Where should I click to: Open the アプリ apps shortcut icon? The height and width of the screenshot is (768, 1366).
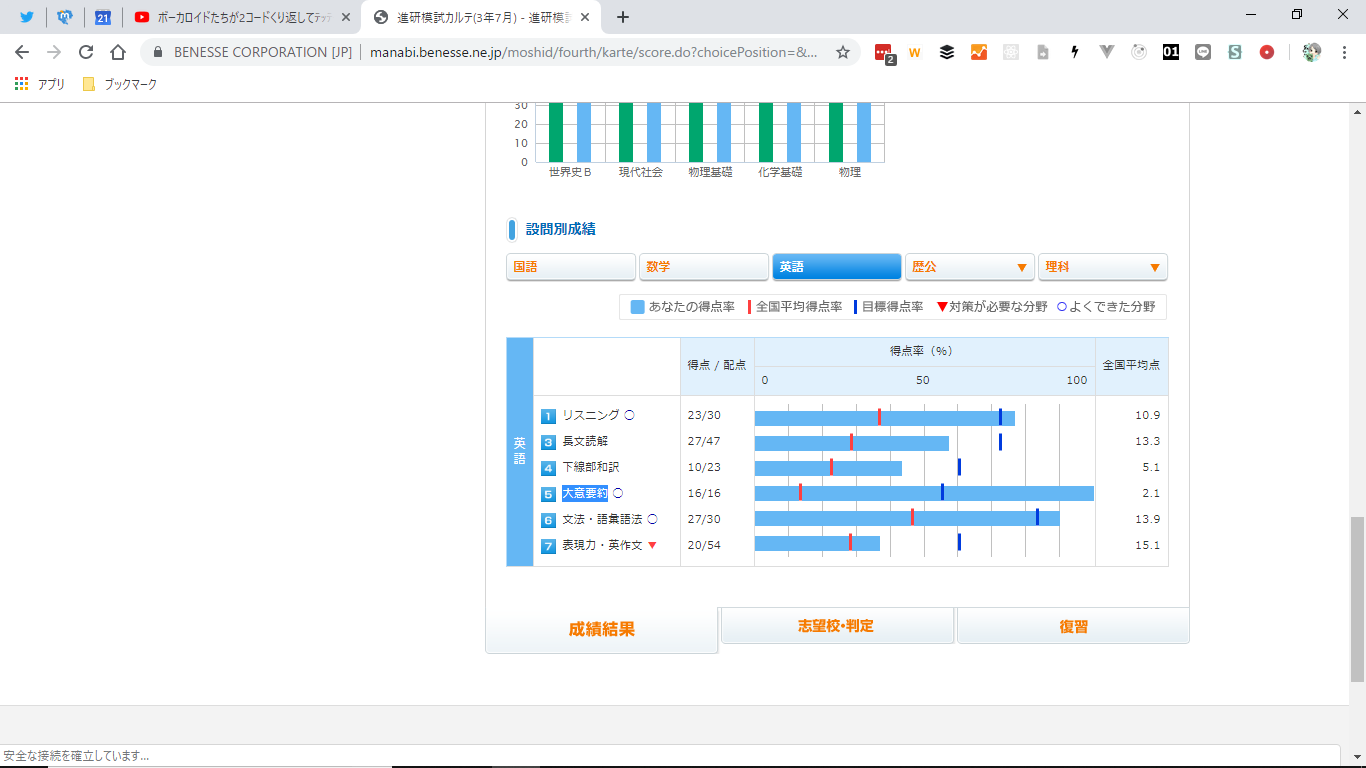[x=22, y=85]
